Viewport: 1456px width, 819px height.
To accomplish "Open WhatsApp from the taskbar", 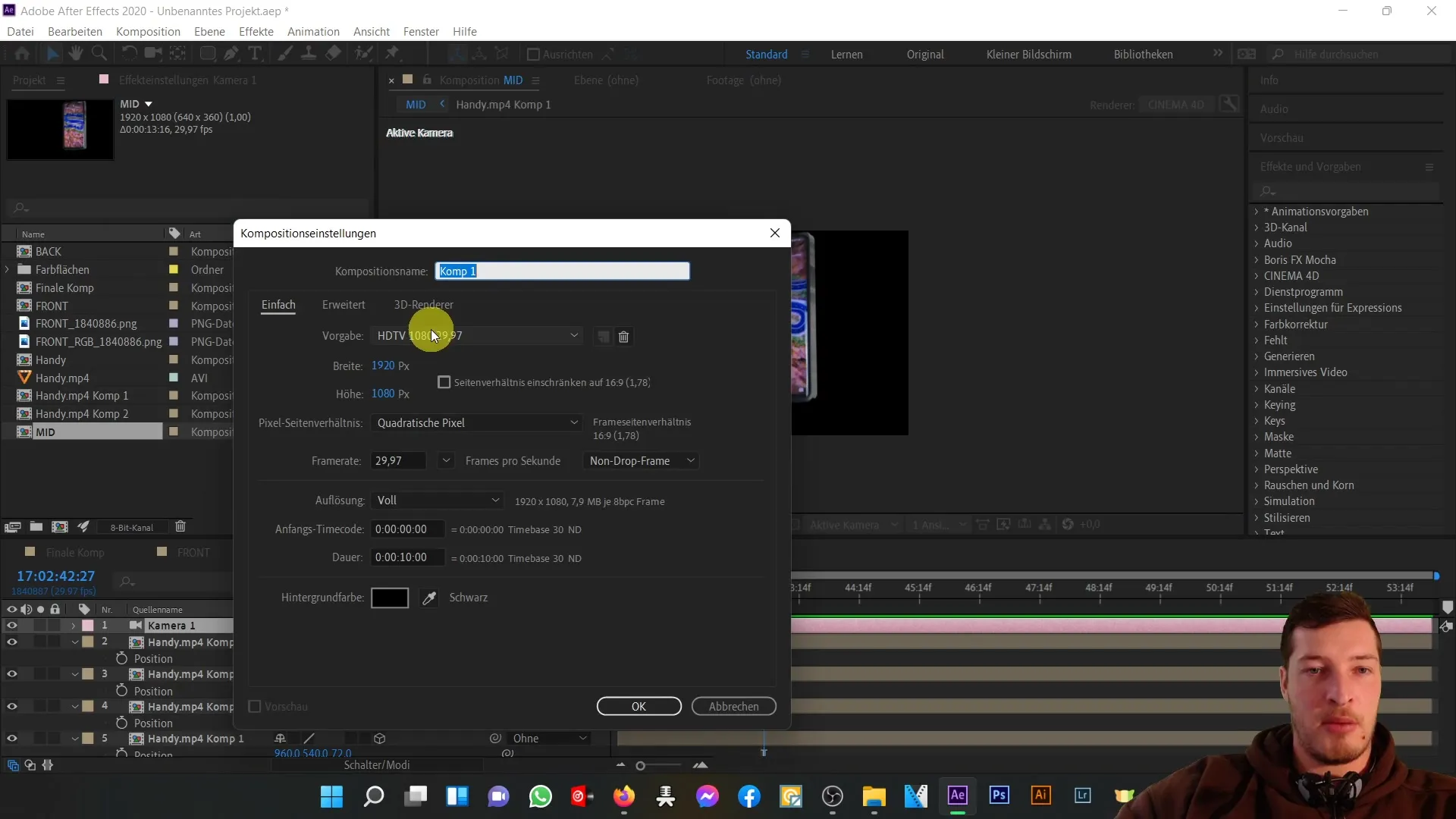I will click(541, 796).
